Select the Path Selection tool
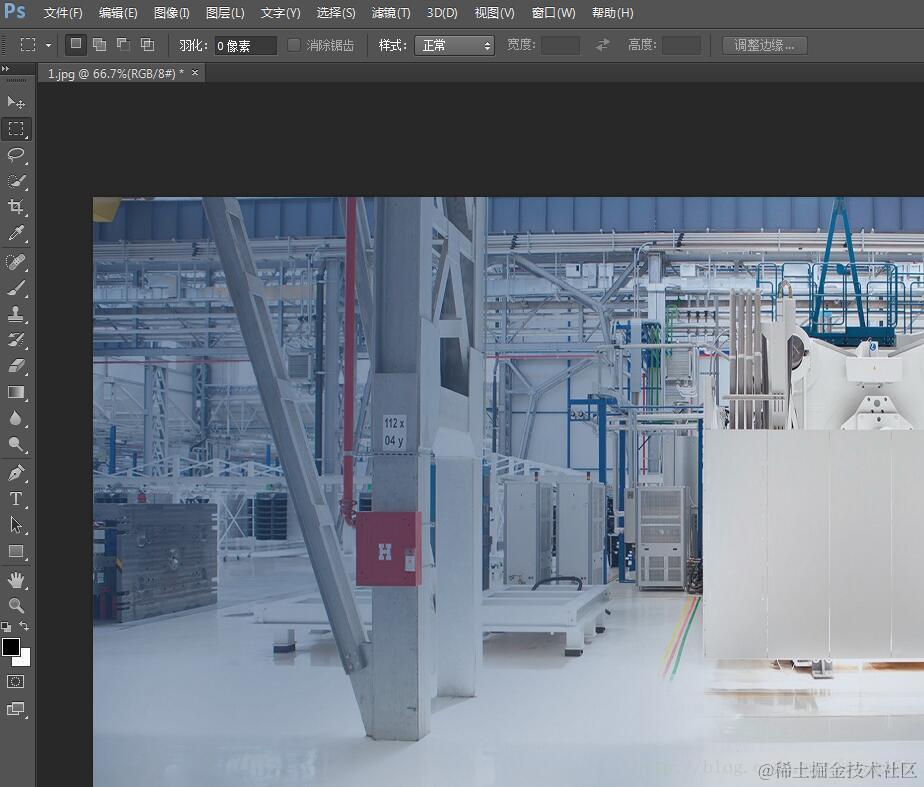Viewport: 924px width, 787px height. (x=16, y=525)
